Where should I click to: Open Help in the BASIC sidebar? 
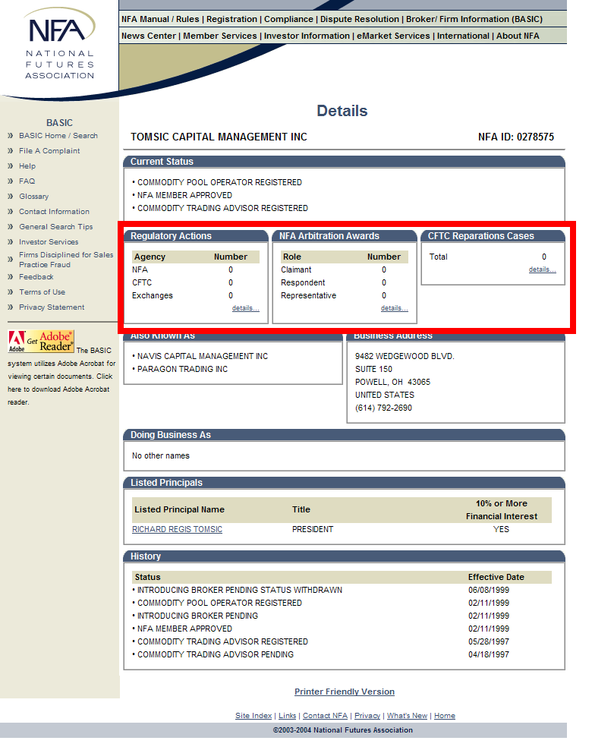click(x=27, y=166)
